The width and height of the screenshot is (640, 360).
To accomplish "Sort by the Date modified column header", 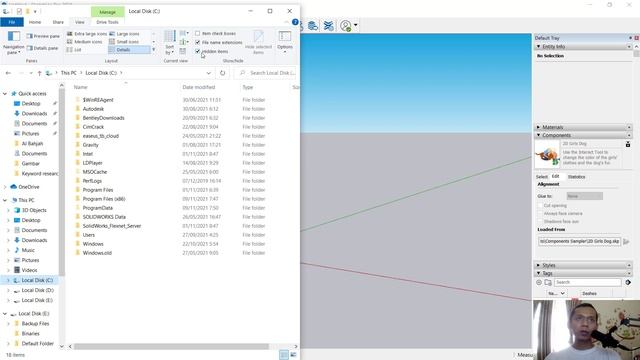I will point(199,87).
